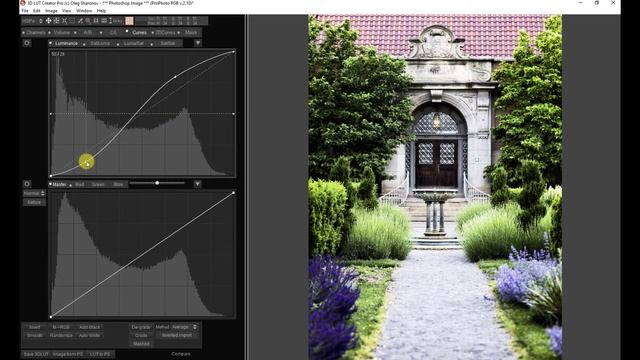This screenshot has height=360, width=640.
Task: Click the Grade button
Action: (141, 336)
